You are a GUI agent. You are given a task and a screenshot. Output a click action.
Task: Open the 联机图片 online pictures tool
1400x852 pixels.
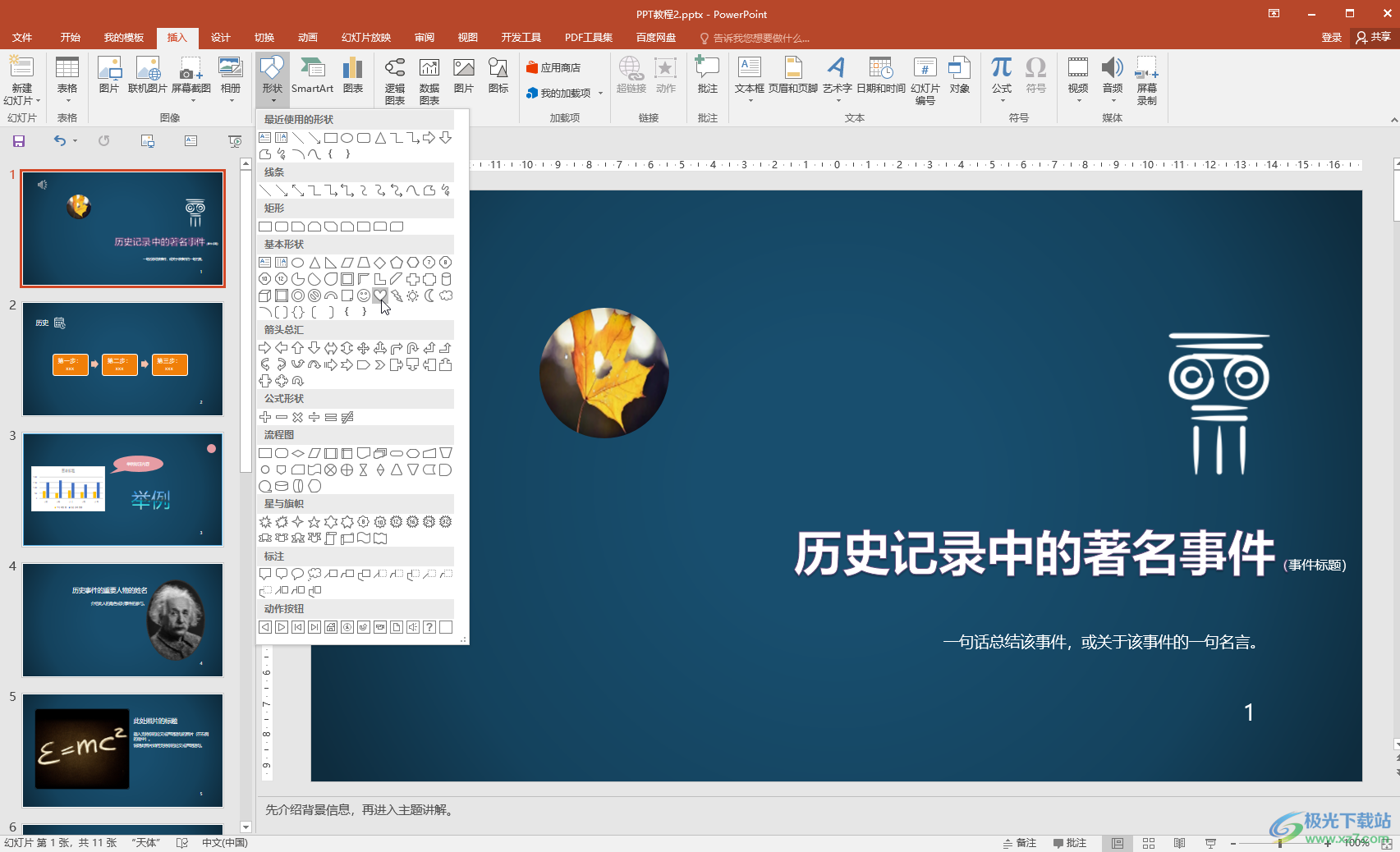[148, 76]
